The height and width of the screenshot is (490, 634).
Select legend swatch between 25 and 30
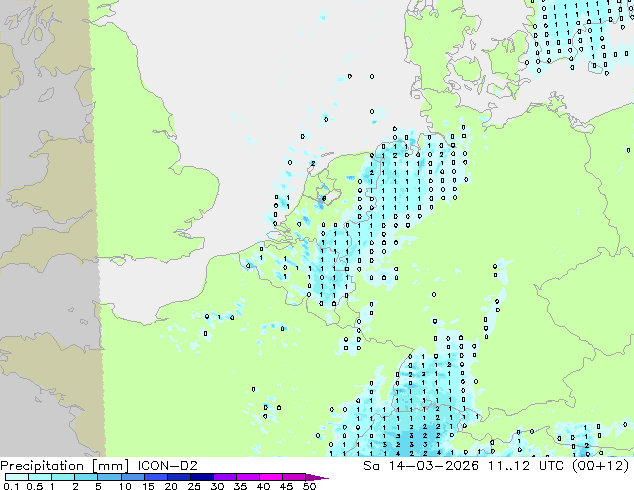pos(201,477)
